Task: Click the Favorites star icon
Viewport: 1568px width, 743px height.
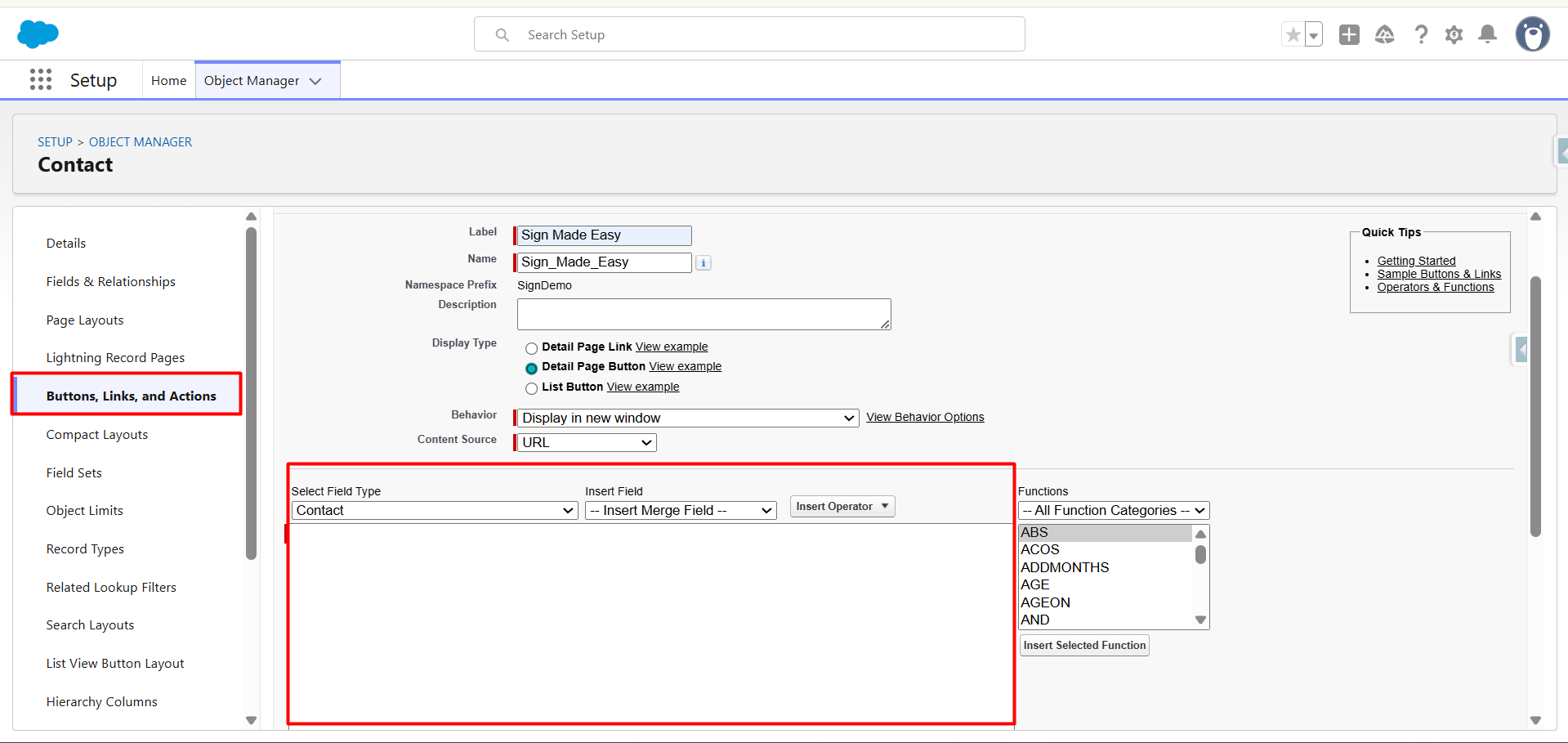Action: [x=1293, y=34]
